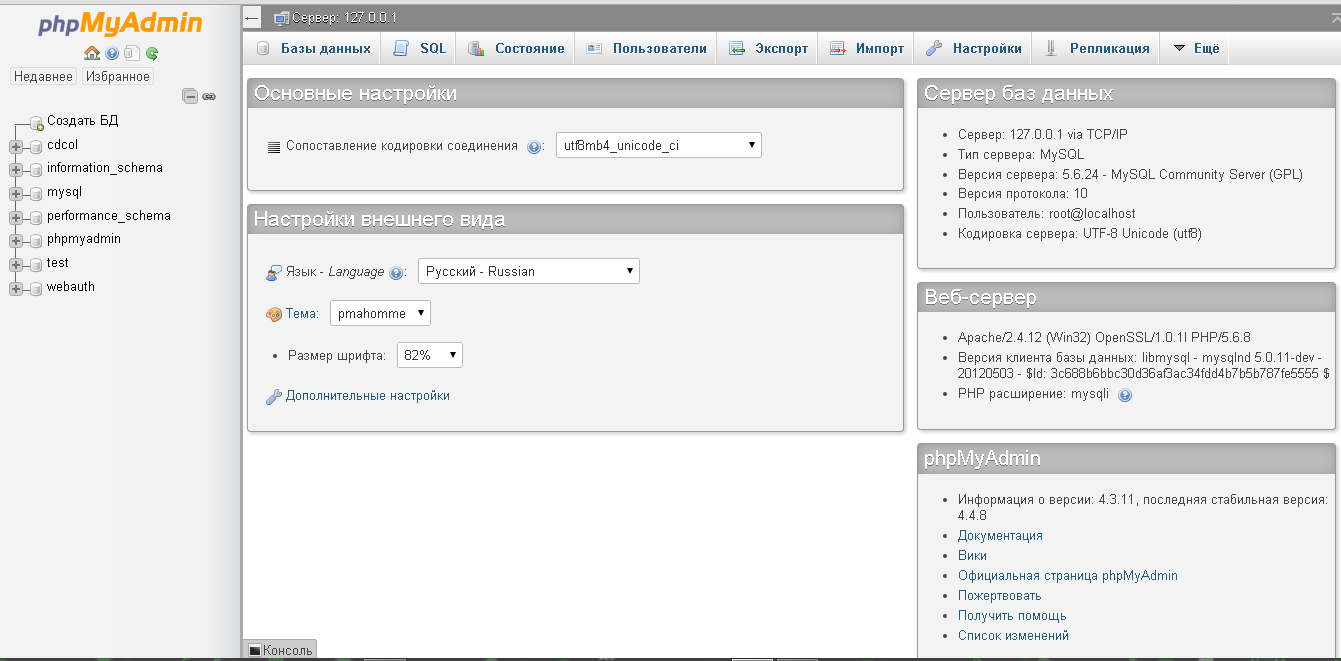The height and width of the screenshot is (661, 1341).
Task: Click the phpmyadmin database cylinder icon
Action: point(37,240)
